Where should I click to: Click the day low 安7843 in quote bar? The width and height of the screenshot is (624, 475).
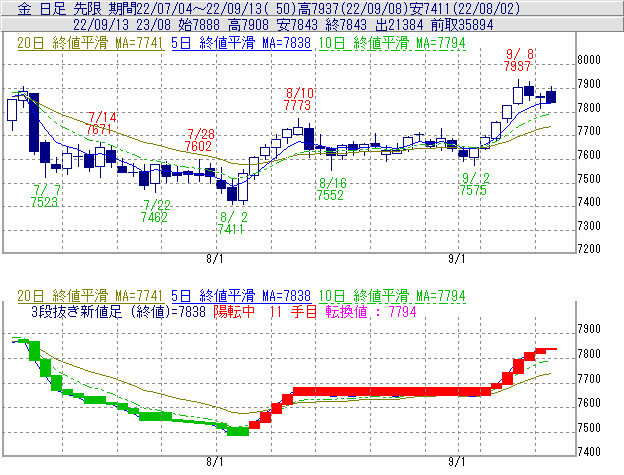click(x=297, y=25)
